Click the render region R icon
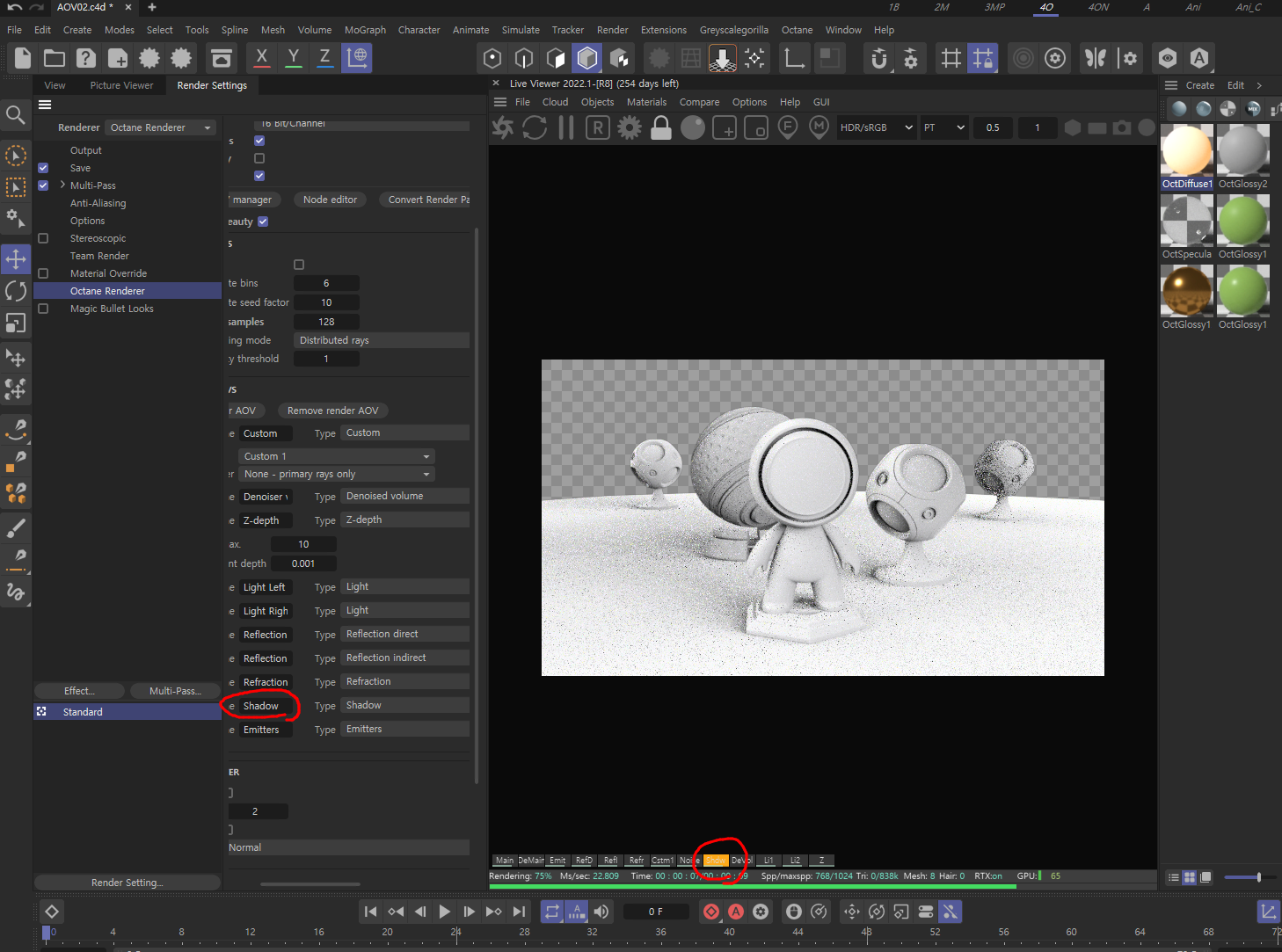The image size is (1282, 952). (x=598, y=127)
